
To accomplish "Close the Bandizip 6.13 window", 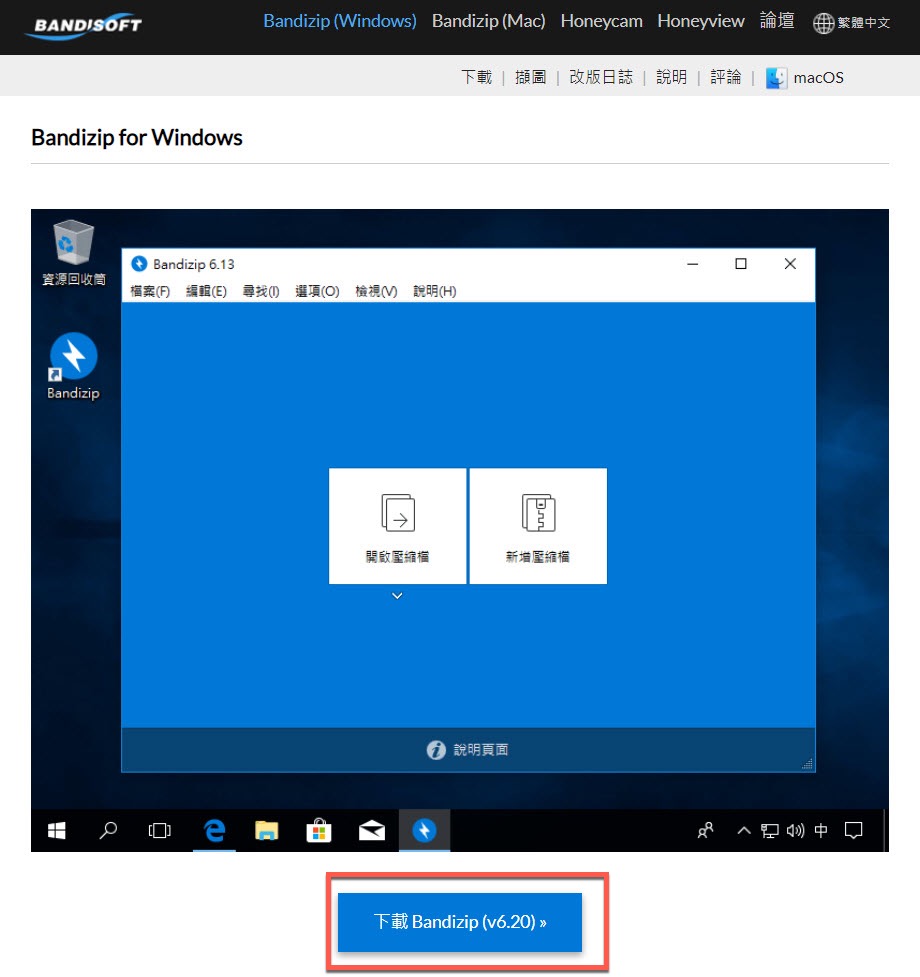I will coord(790,264).
